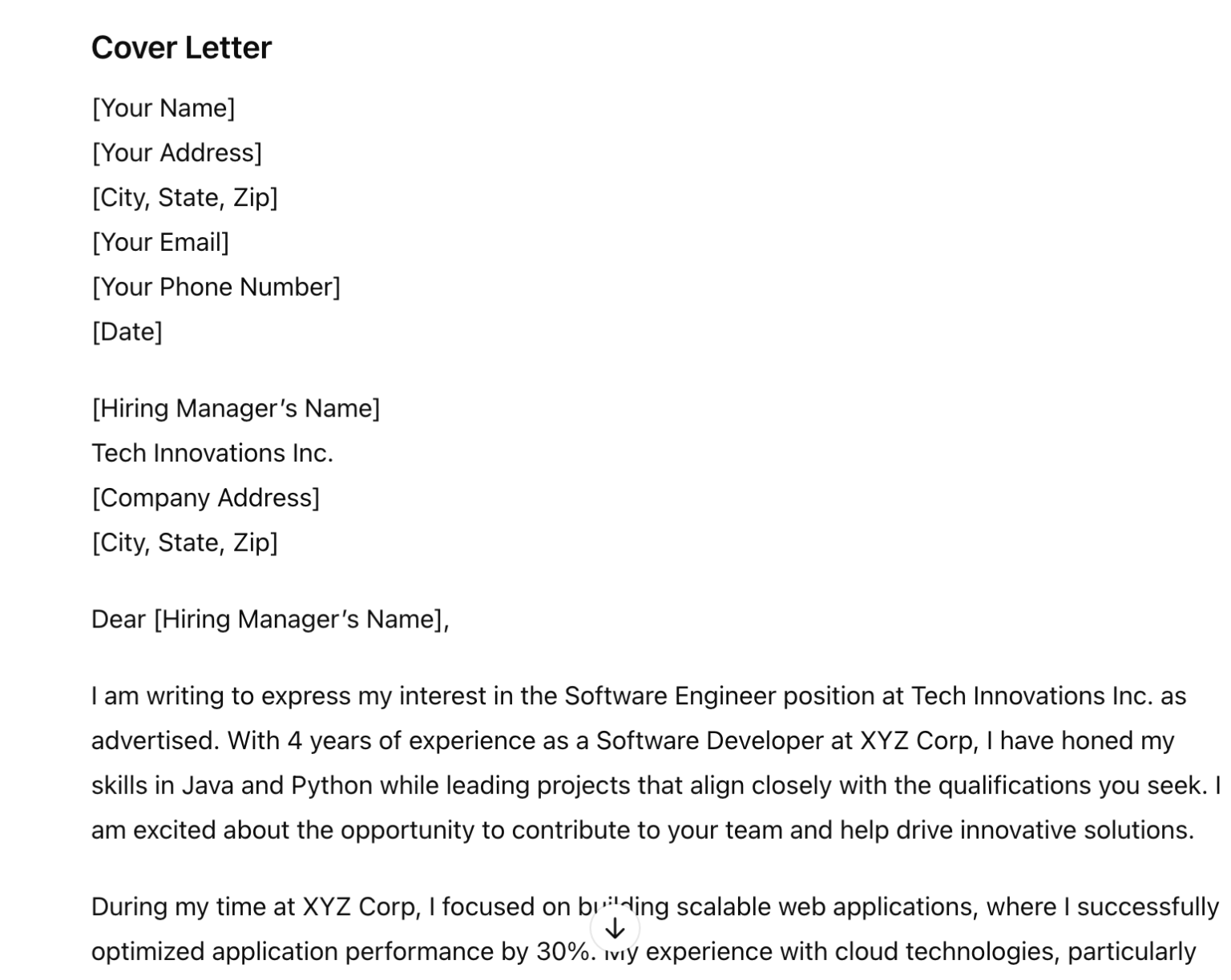Viewport: 1231px width, 980px height.
Task: Click the [Company Address] placeholder
Action: [206, 498]
